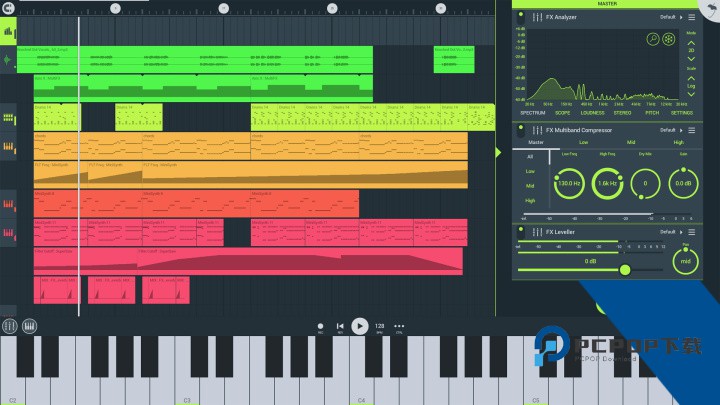The width and height of the screenshot is (720, 405).
Task: Click the FL Studio fruit logo corner button
Action: (710, 10)
